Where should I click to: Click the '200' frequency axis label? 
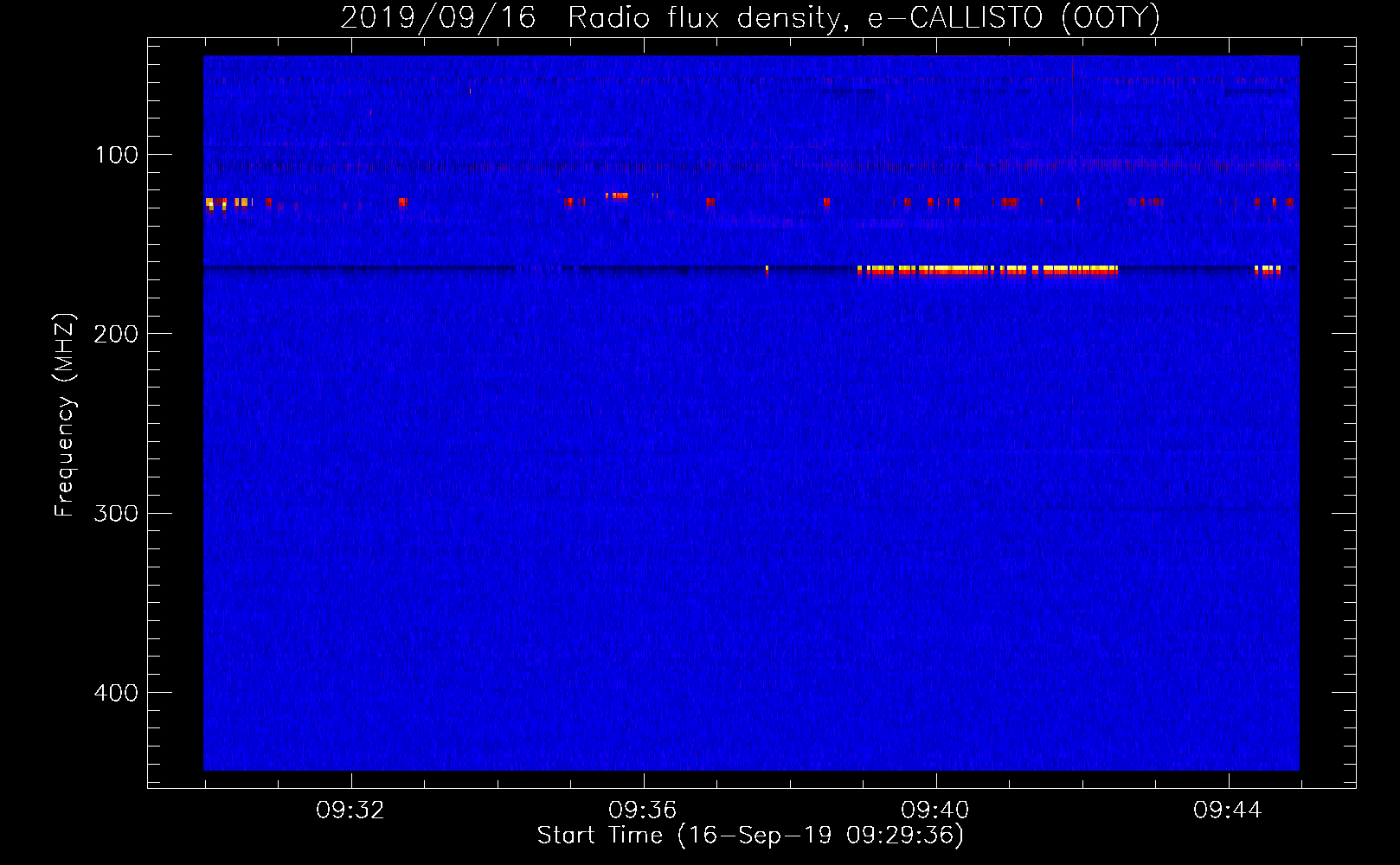pos(116,334)
